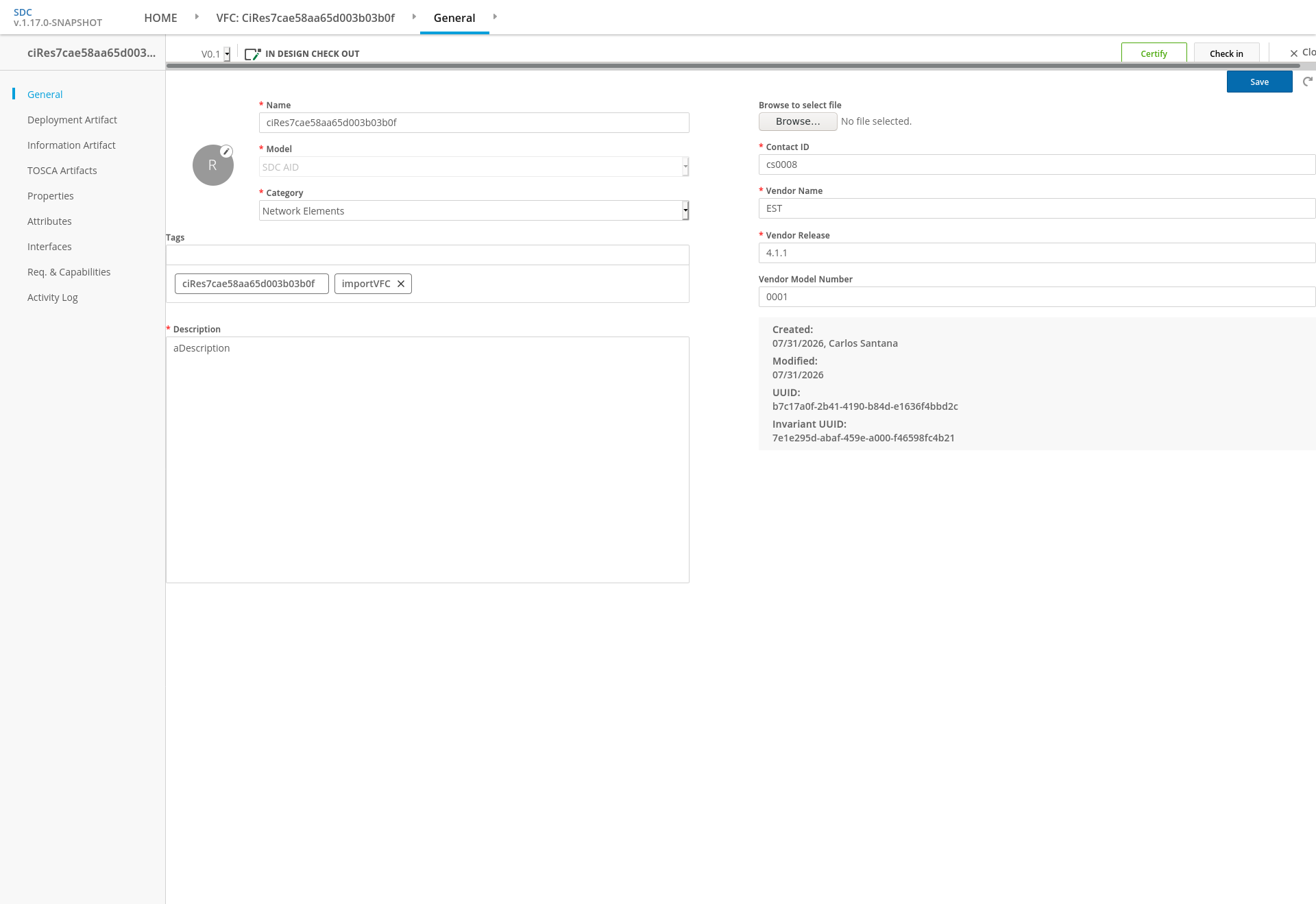Click the Vendor Model Number field with 0001
This screenshot has height=904, width=1316.
coord(1037,297)
